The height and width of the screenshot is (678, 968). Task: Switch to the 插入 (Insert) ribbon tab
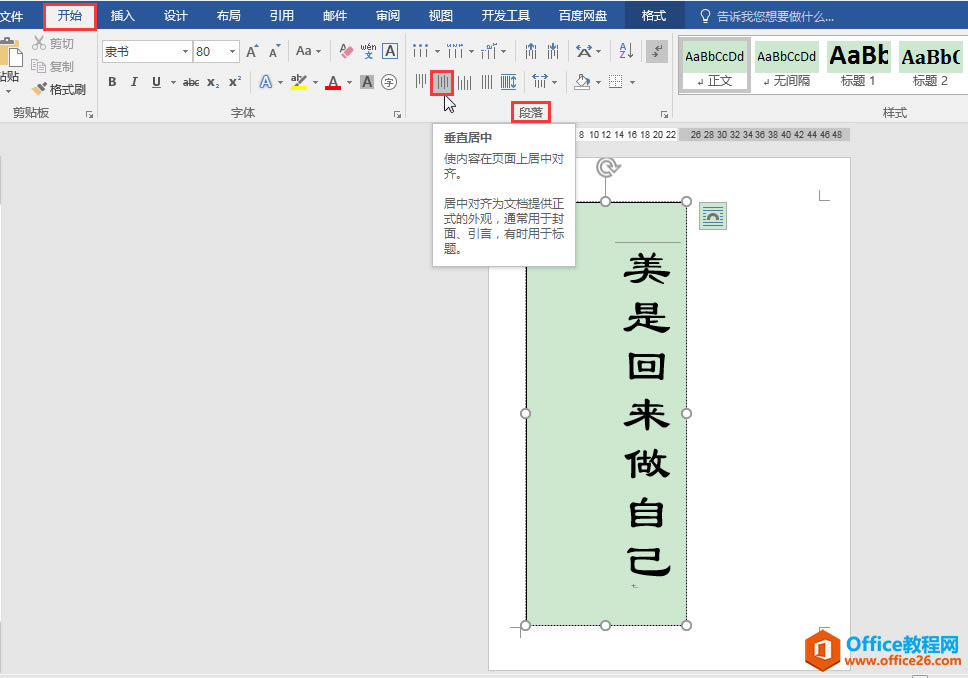[x=122, y=15]
